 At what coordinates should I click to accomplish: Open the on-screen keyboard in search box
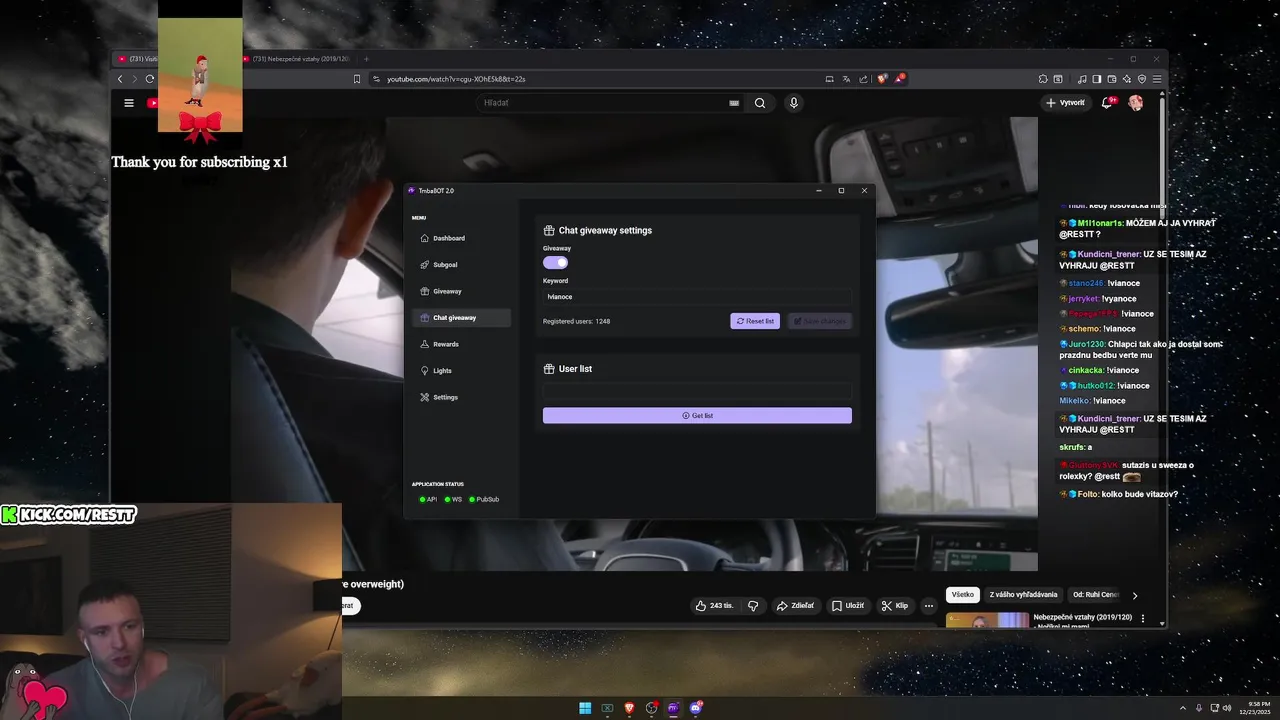(734, 103)
